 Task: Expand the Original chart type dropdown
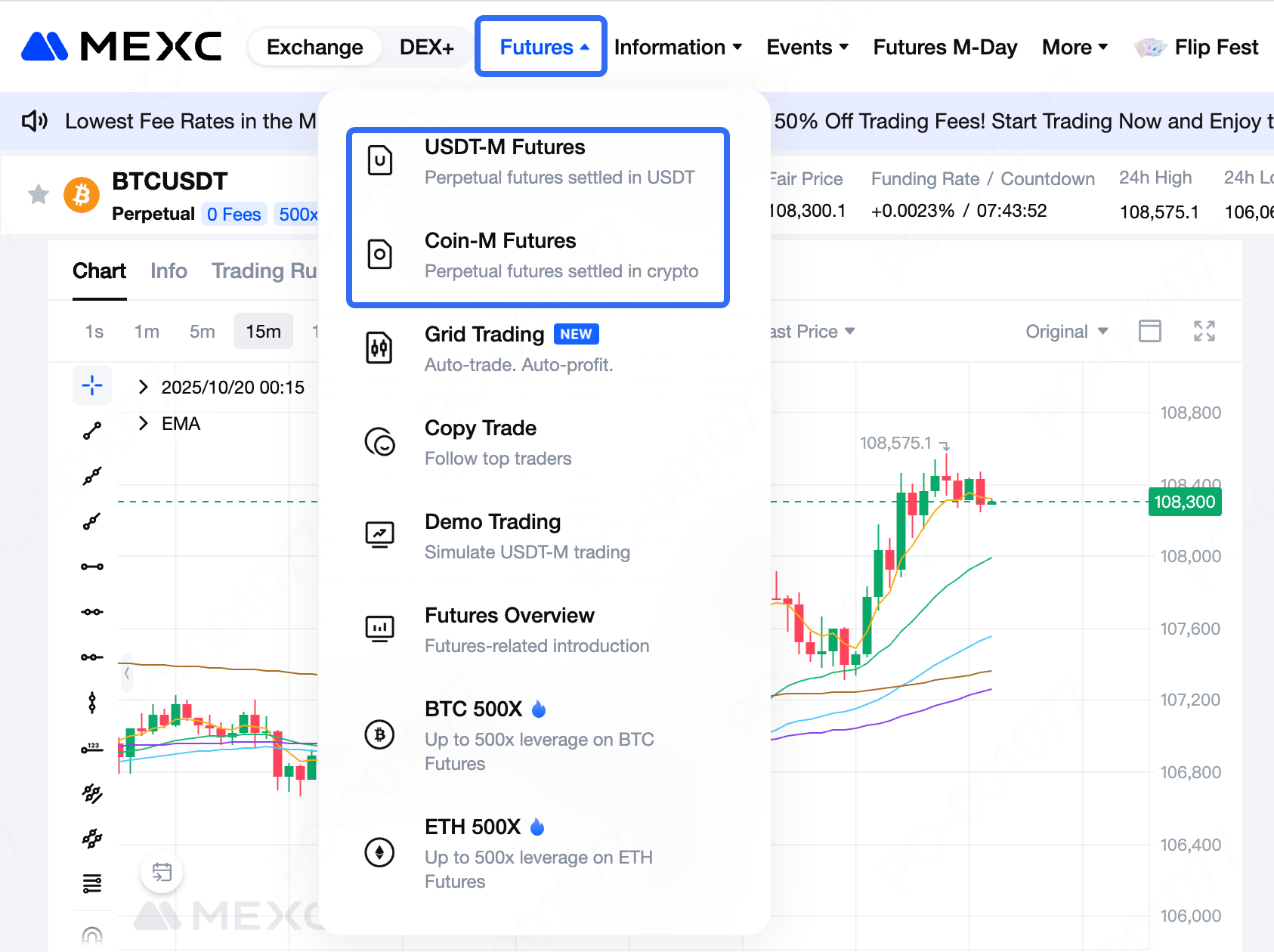point(1066,332)
